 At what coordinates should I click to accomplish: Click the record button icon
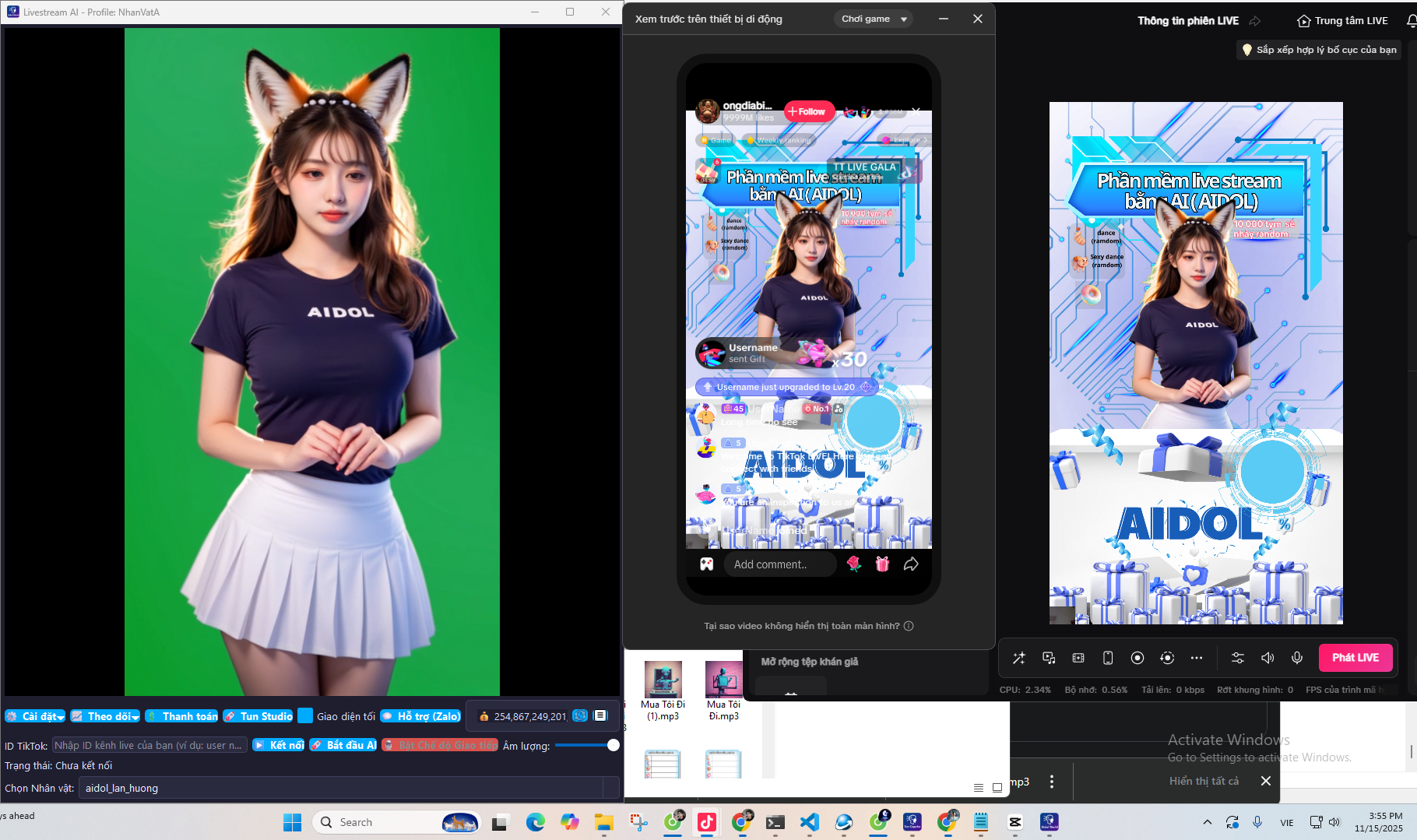(x=1137, y=658)
